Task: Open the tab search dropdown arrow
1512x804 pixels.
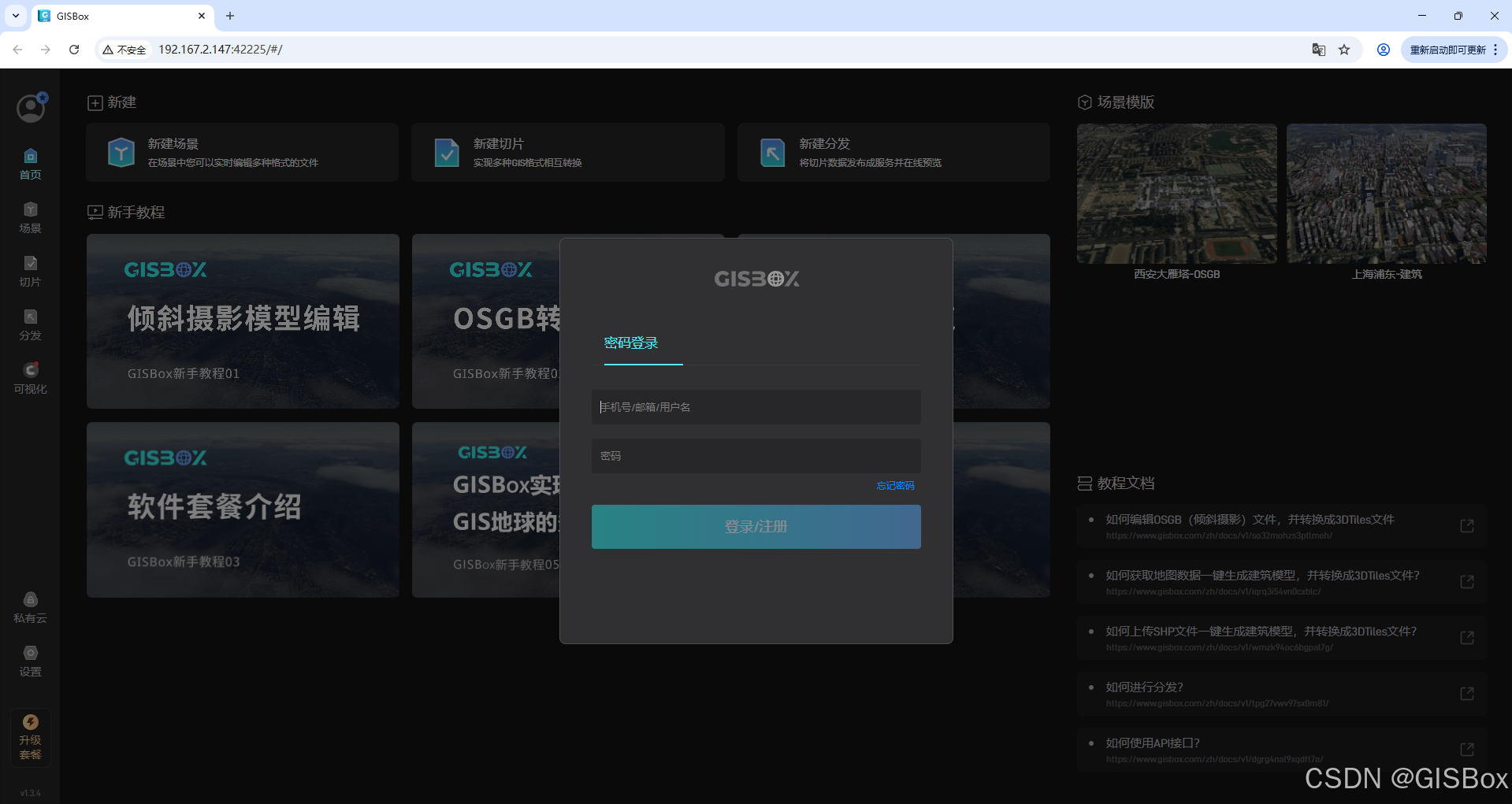Action: 15,16
